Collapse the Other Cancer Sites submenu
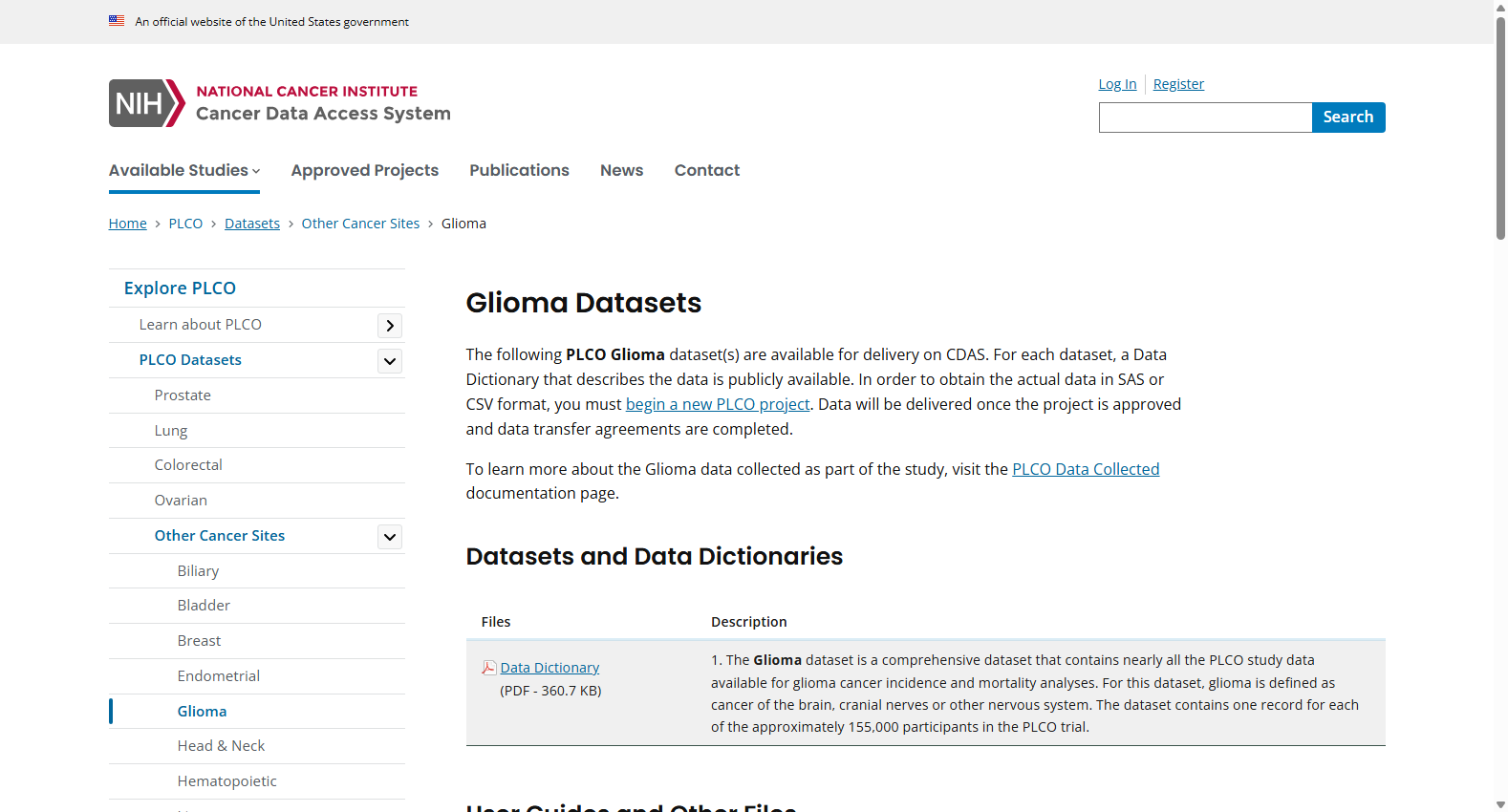Image resolution: width=1508 pixels, height=812 pixels. (390, 537)
